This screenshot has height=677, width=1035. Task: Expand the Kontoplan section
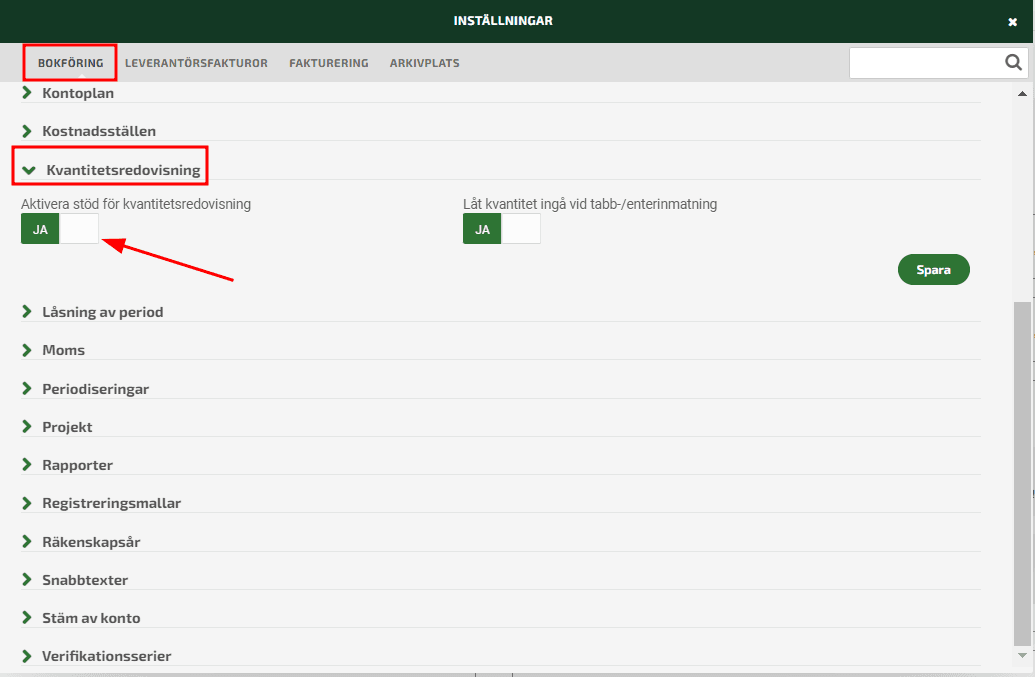pos(78,93)
